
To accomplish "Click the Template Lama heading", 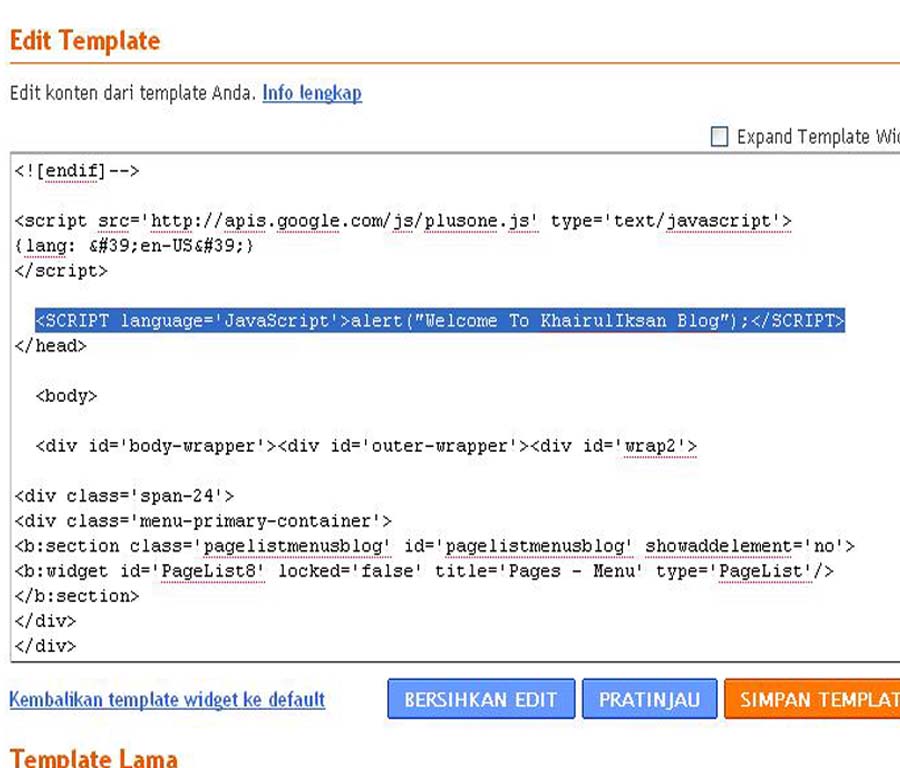I will [94, 758].
